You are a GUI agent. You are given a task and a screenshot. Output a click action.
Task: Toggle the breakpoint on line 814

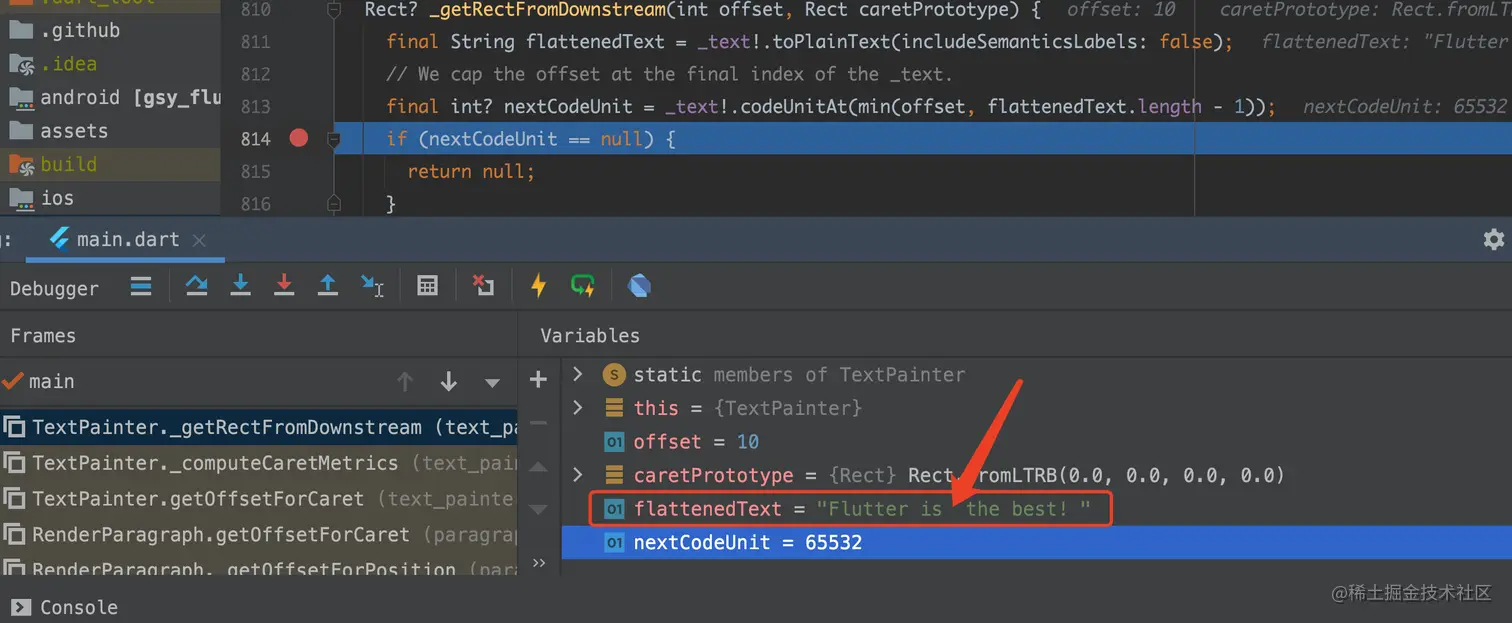298,138
